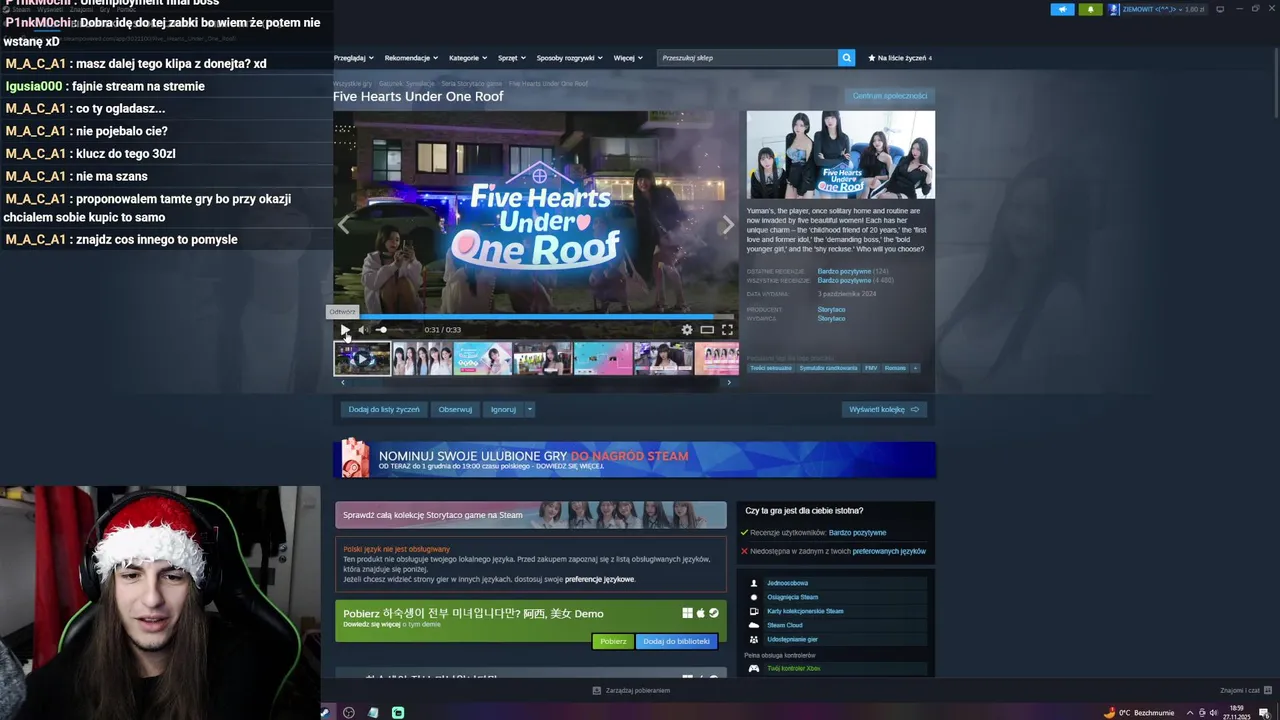The height and width of the screenshot is (720, 1280).
Task: Open the Steam Cloud feature link
Action: (784, 625)
